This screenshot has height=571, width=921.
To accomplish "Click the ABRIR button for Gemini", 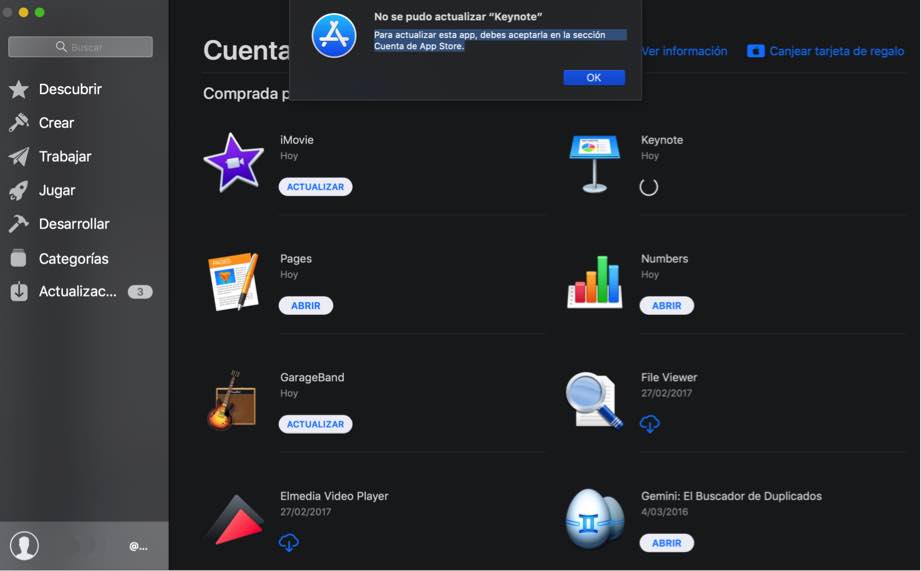I will click(x=667, y=543).
